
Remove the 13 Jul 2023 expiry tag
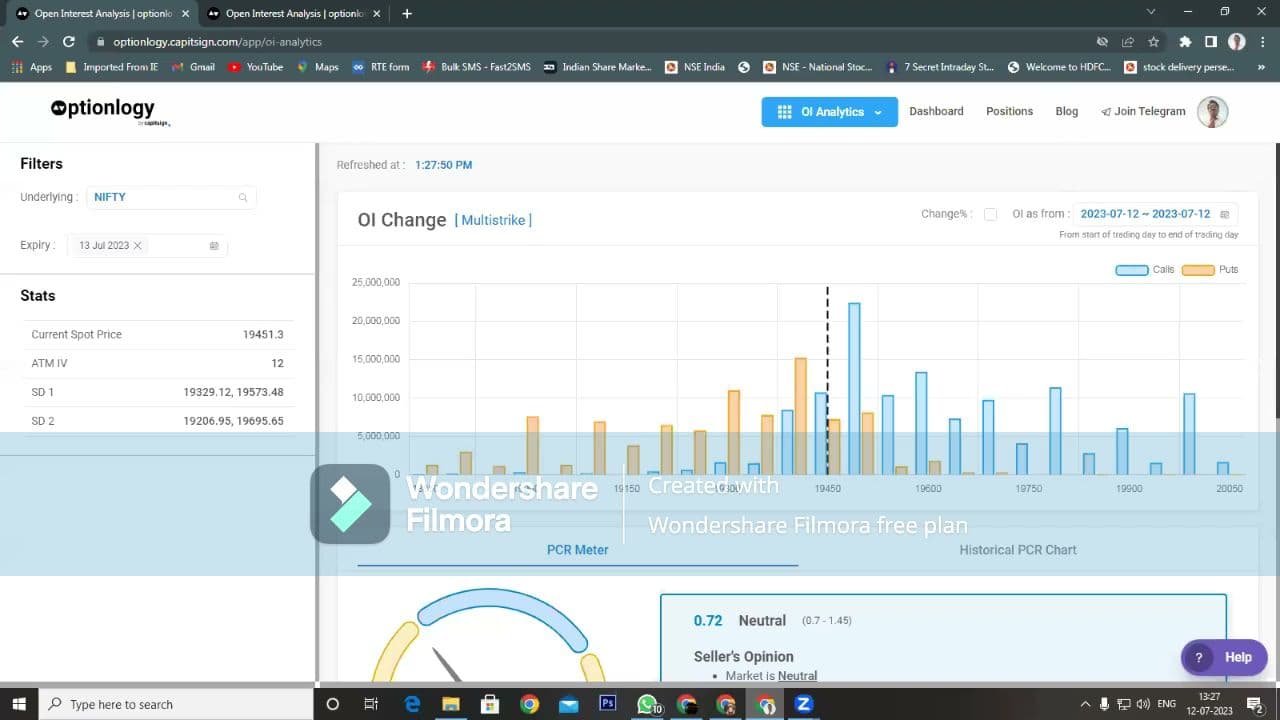[138, 246]
